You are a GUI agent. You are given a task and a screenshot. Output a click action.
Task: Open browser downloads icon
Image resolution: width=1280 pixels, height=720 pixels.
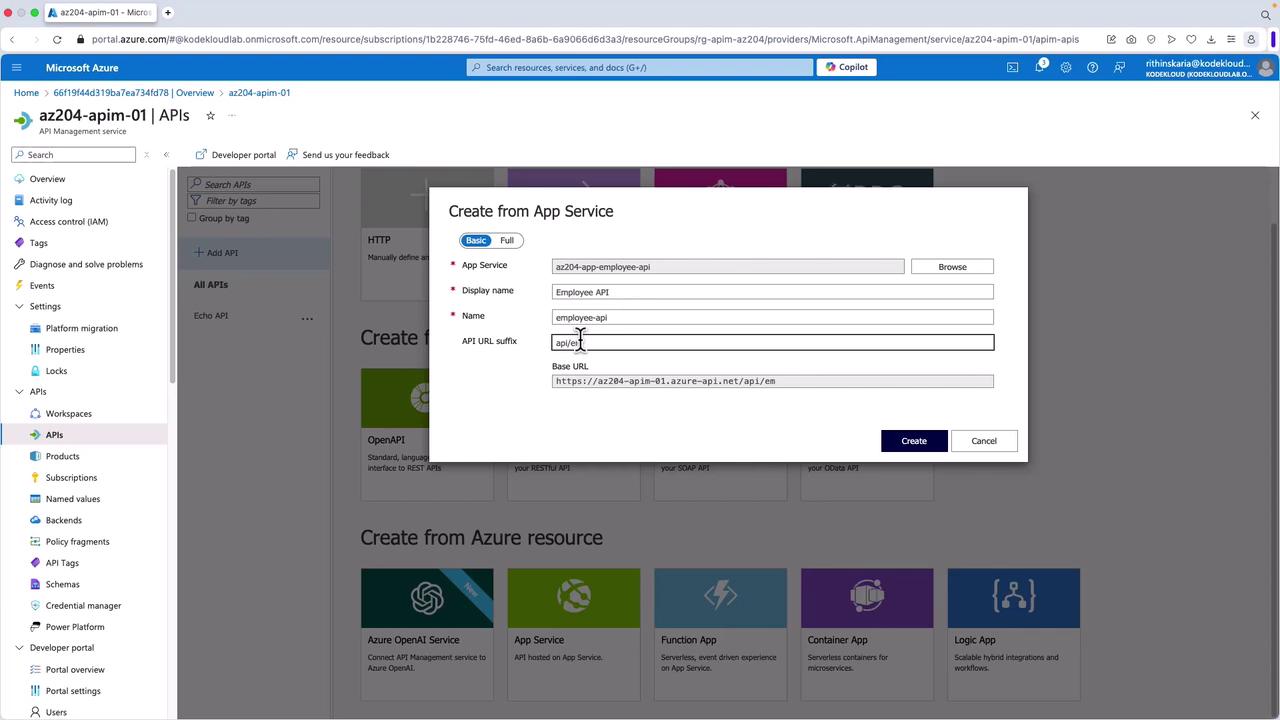pyautogui.click(x=1211, y=39)
